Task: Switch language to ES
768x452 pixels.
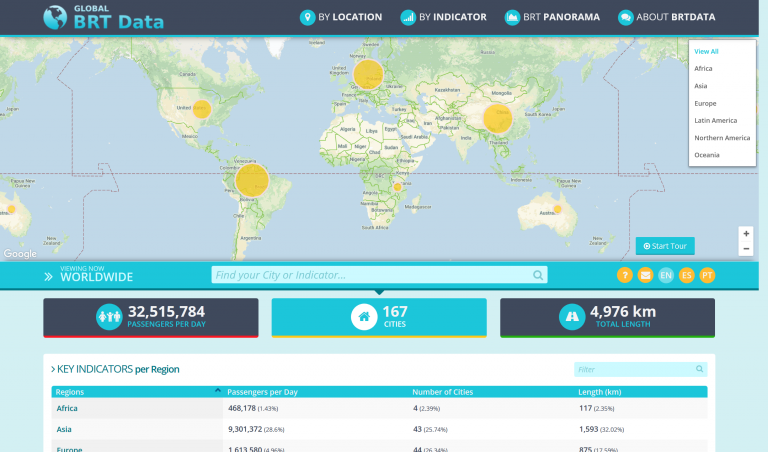Action: tap(687, 275)
